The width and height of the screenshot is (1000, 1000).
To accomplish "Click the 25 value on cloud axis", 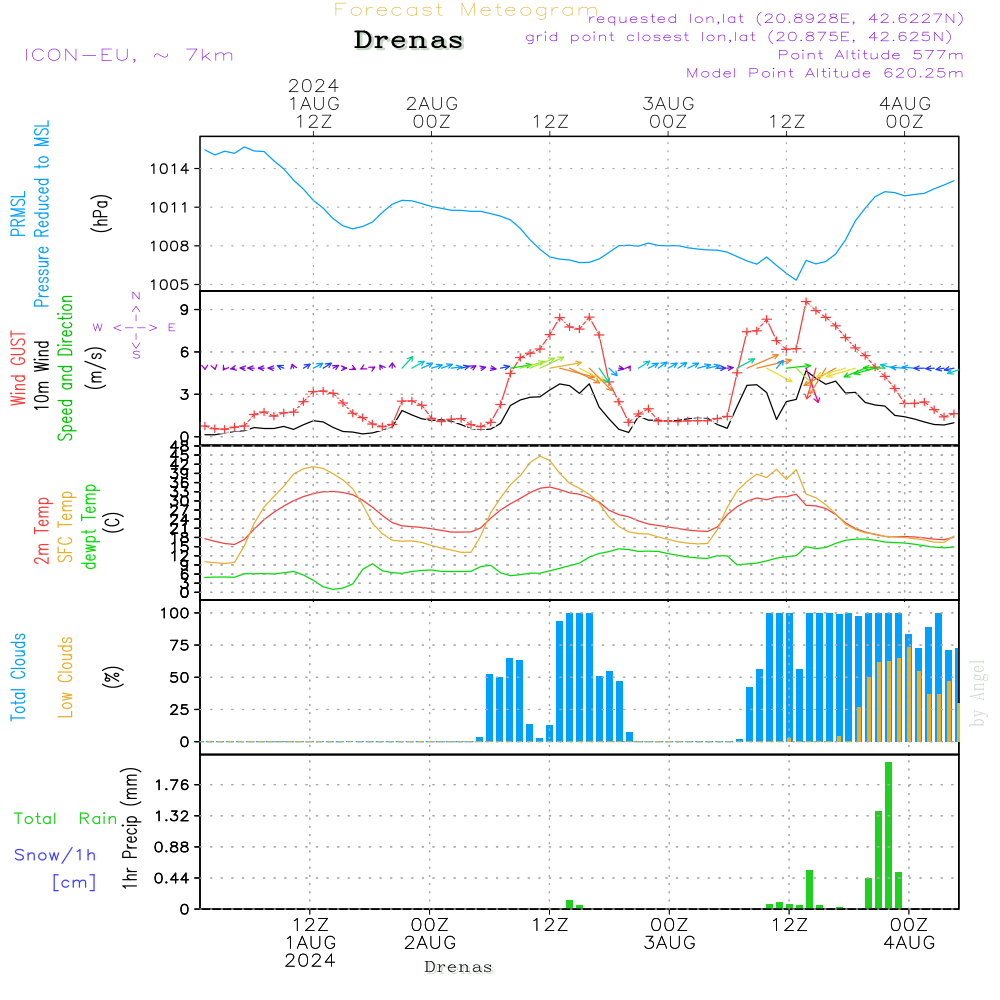I will [x=179, y=709].
